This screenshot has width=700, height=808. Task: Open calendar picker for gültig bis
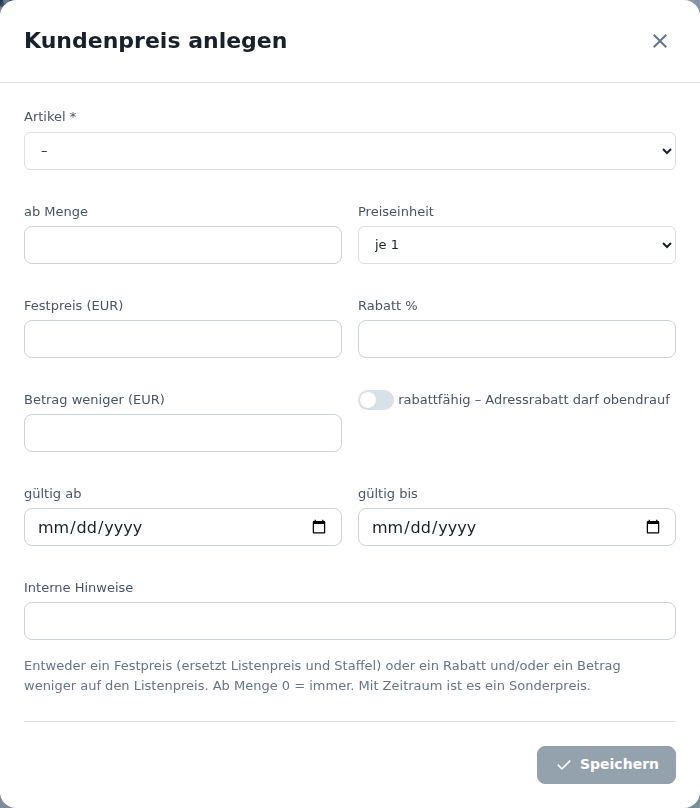pos(653,527)
